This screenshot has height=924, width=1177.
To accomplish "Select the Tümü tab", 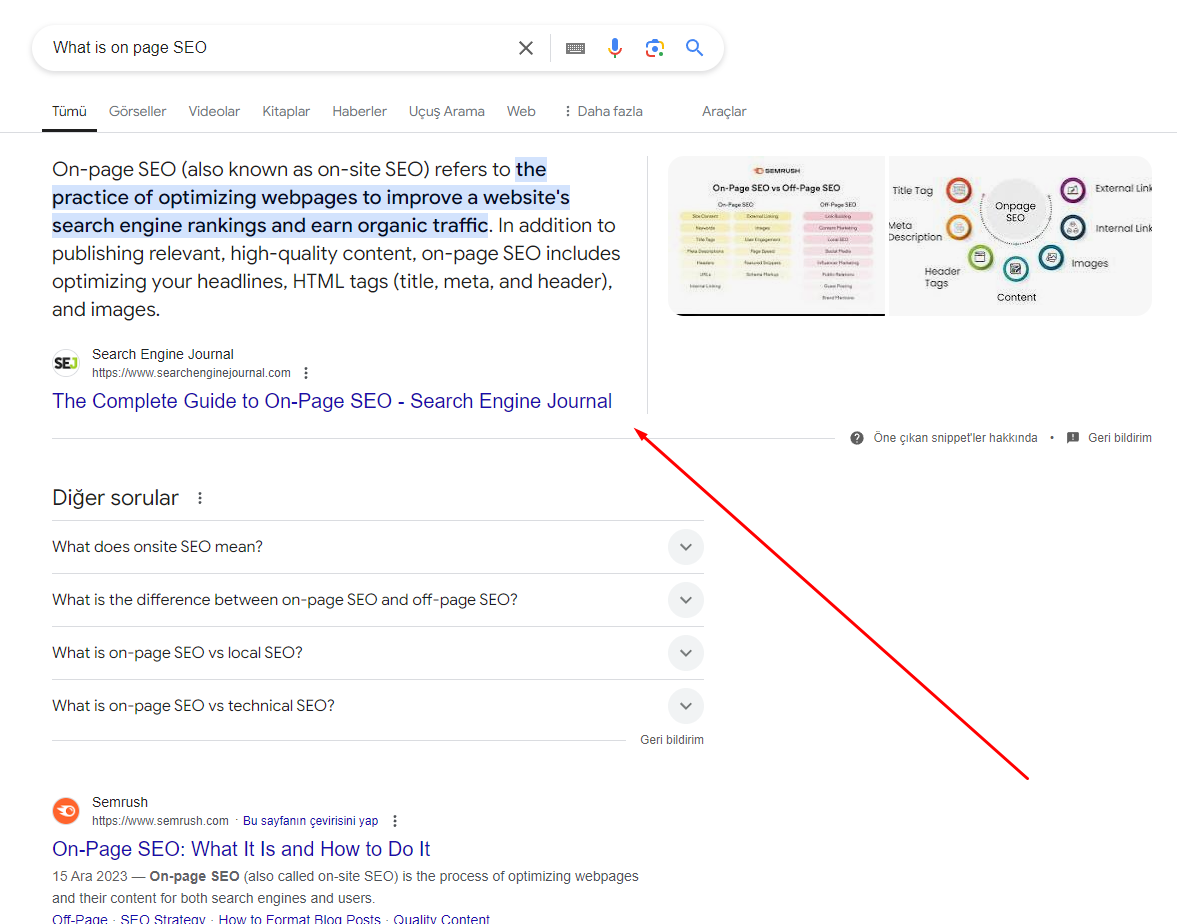I will pyautogui.click(x=69, y=111).
